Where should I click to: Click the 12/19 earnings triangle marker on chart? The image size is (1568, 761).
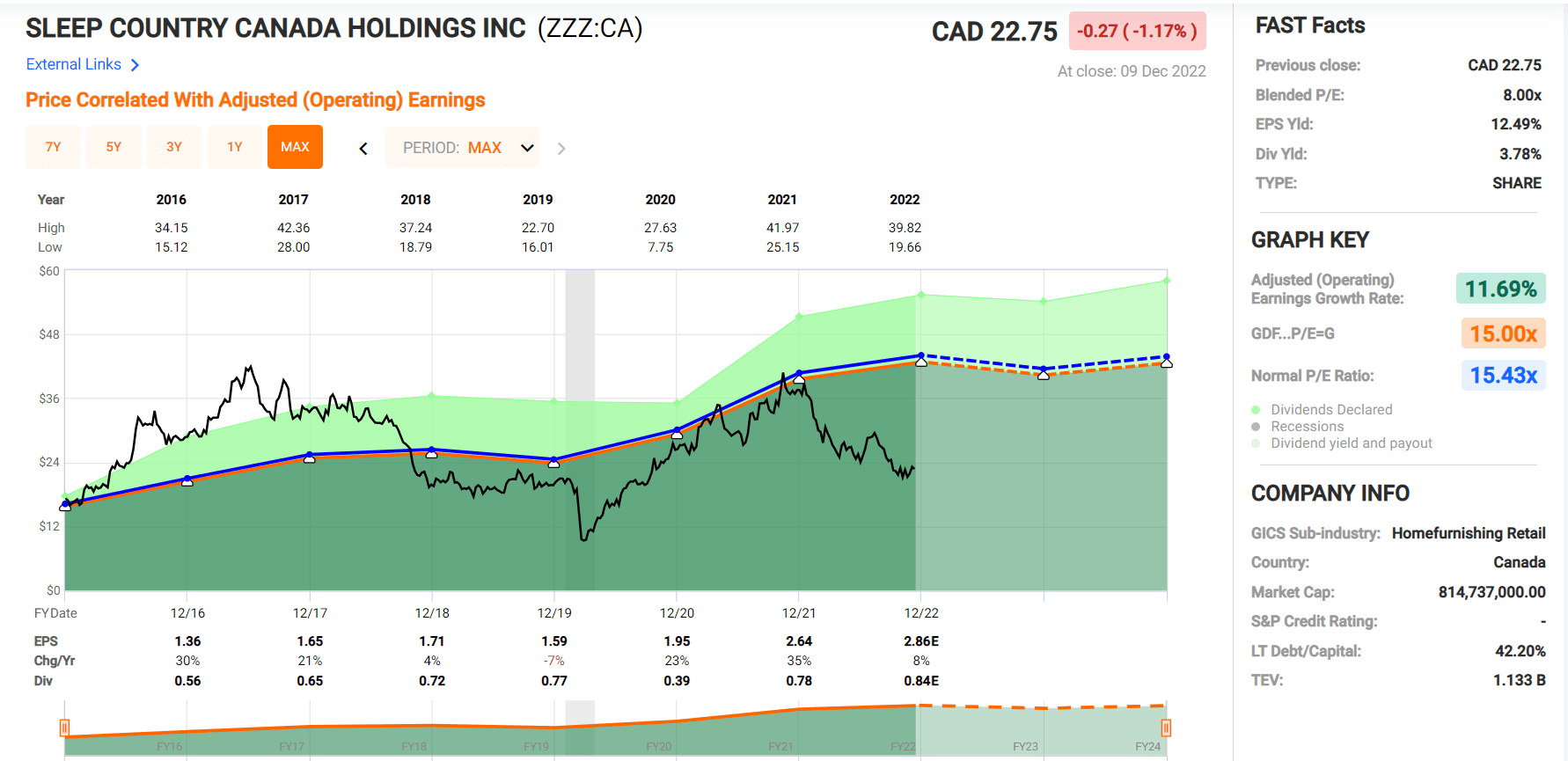pos(553,463)
